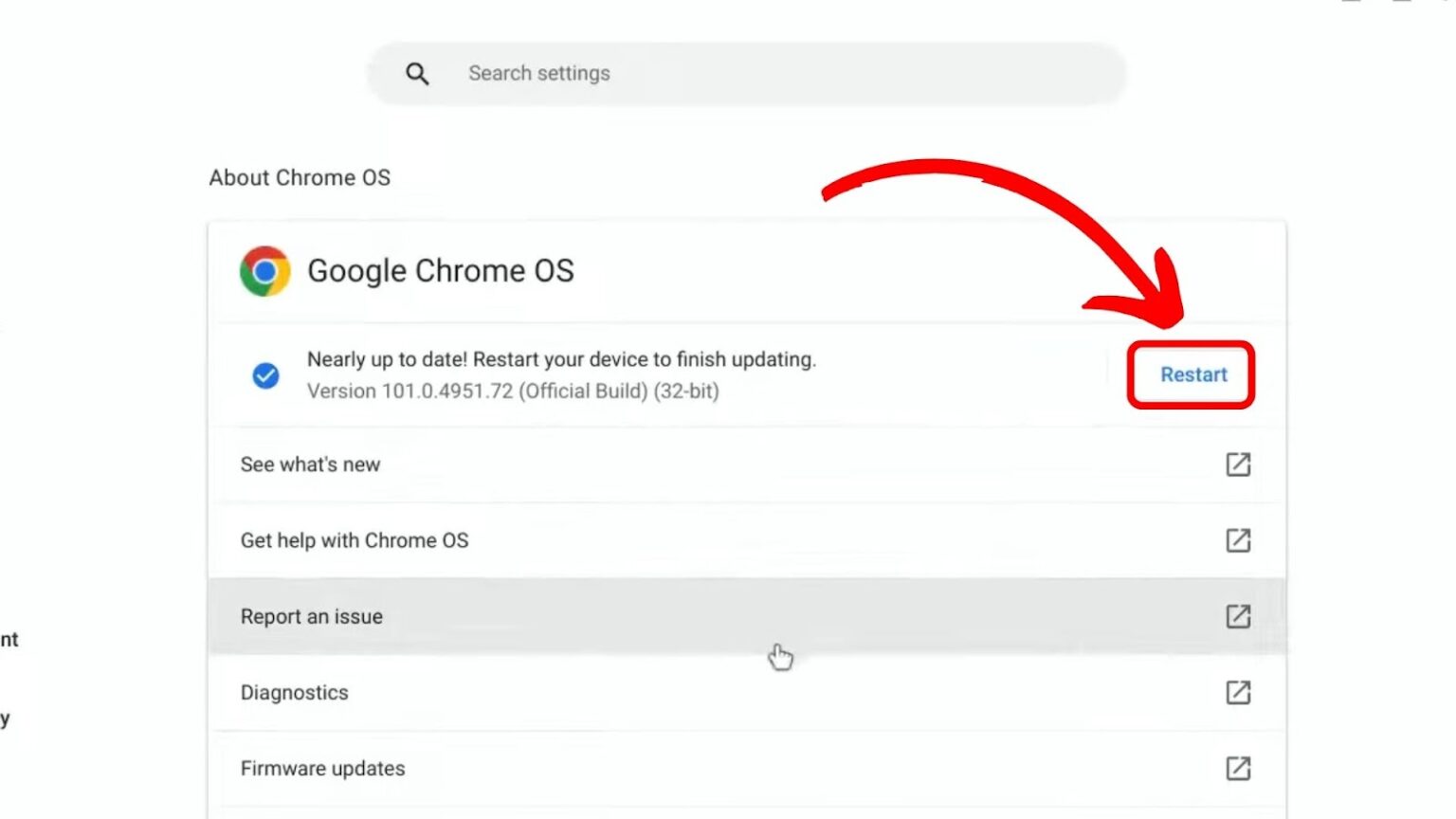Open the Diagnostics page
This screenshot has width=1456, height=819.
294,693
